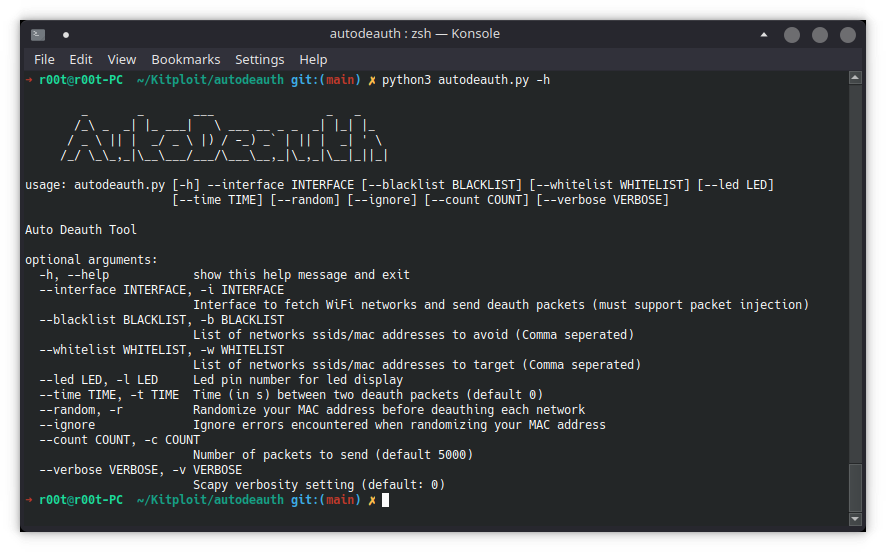Image resolution: width=886 pixels, height=552 pixels.
Task: Open the Edit menu
Action: (x=81, y=59)
